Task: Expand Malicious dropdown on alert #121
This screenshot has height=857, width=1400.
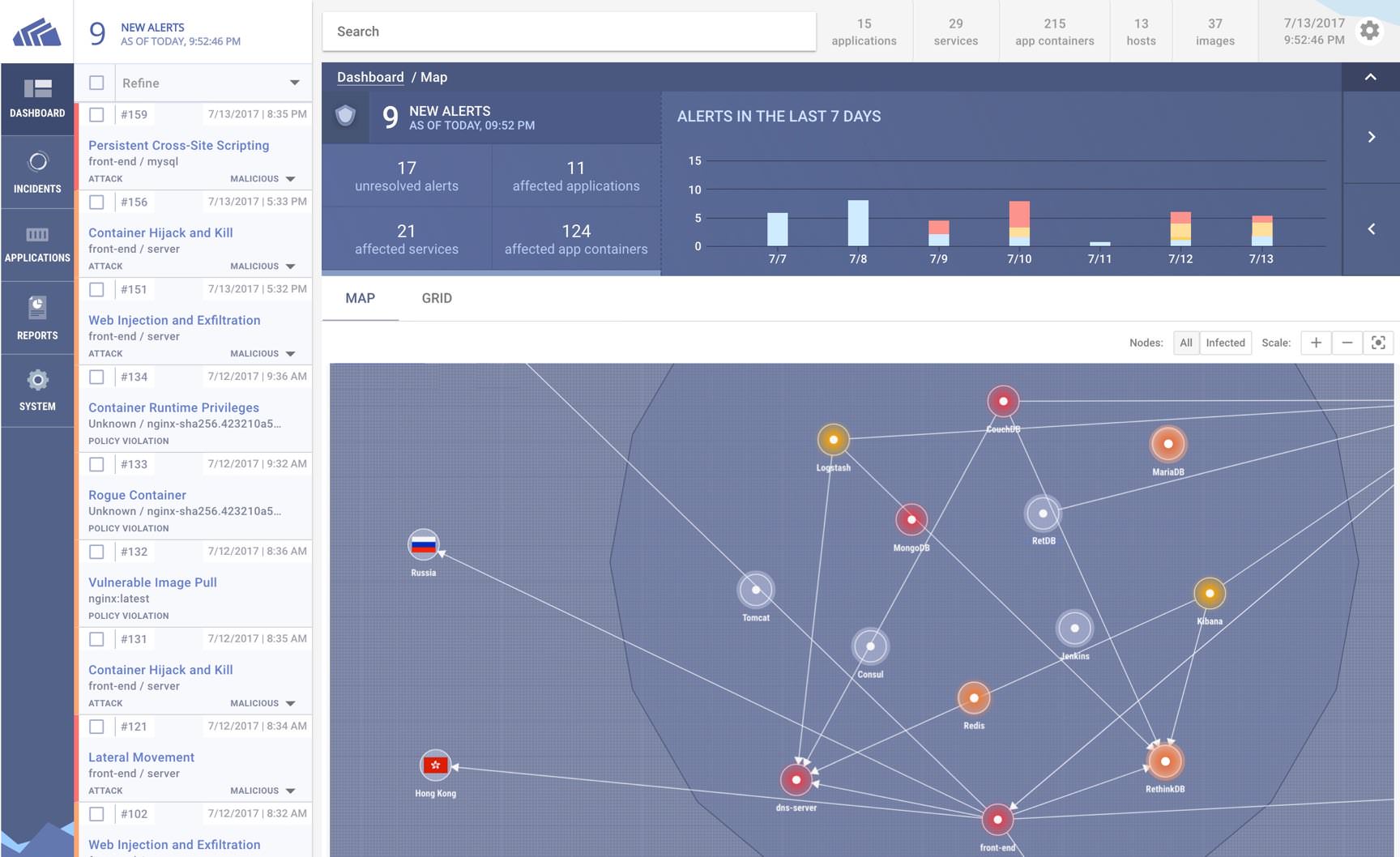Action: coord(290,791)
